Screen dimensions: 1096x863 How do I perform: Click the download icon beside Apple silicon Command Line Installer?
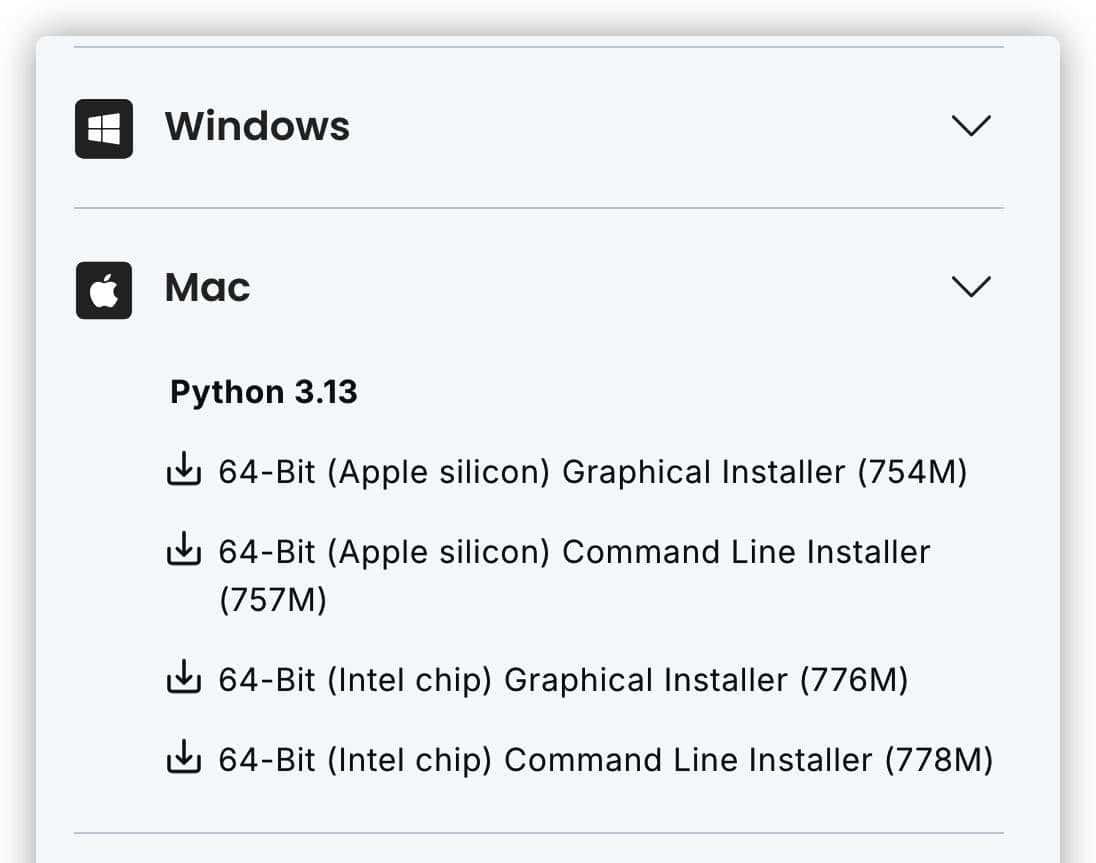(186, 550)
